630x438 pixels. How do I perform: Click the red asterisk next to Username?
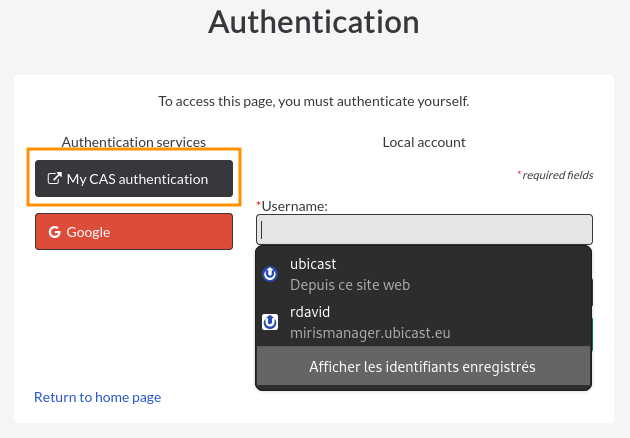[259, 204]
